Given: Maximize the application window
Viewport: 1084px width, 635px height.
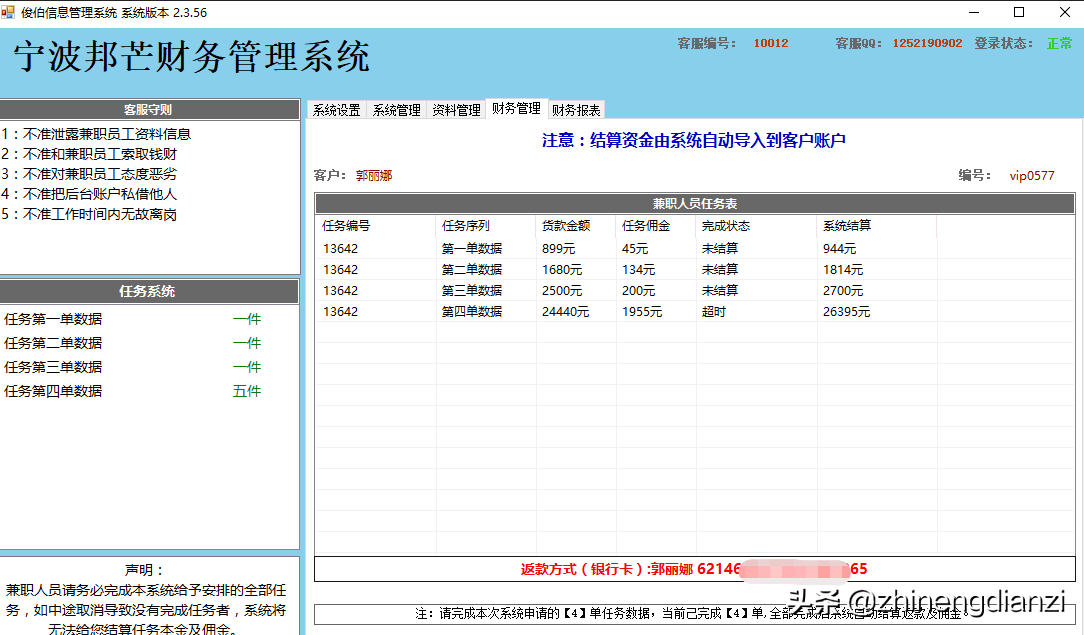Looking at the screenshot, I should 1019,12.
